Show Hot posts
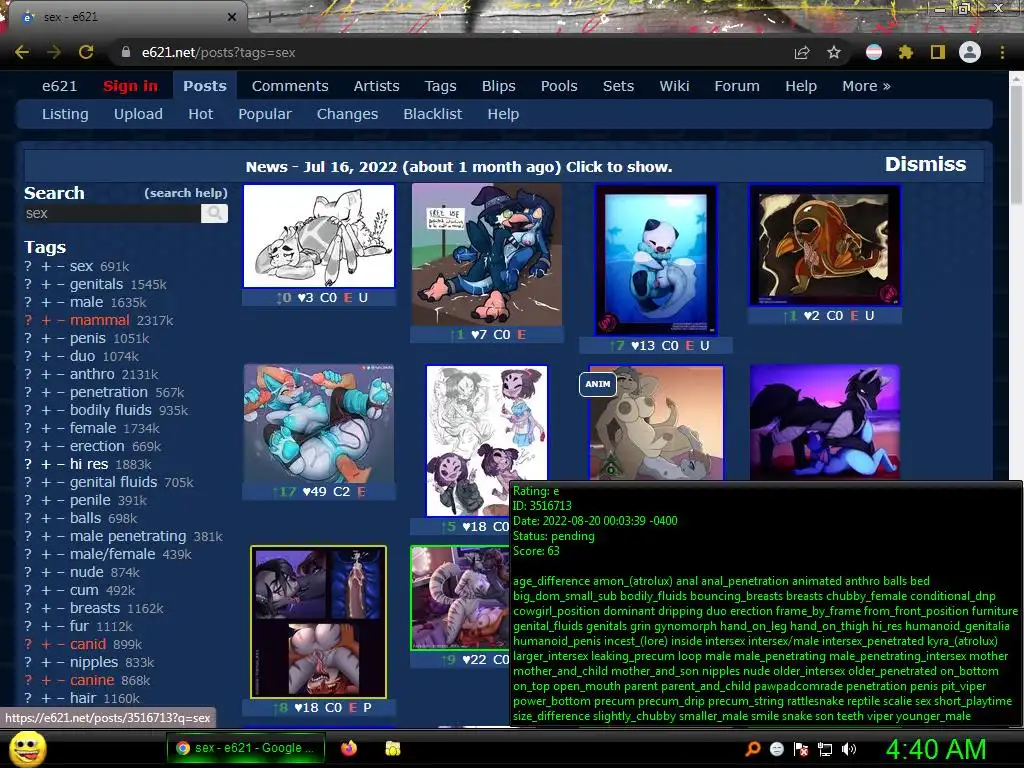The height and width of the screenshot is (768, 1024). [x=200, y=114]
